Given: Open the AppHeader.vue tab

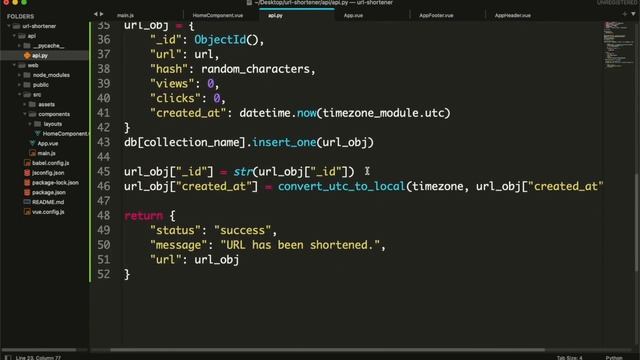Looking at the screenshot, I should (513, 16).
